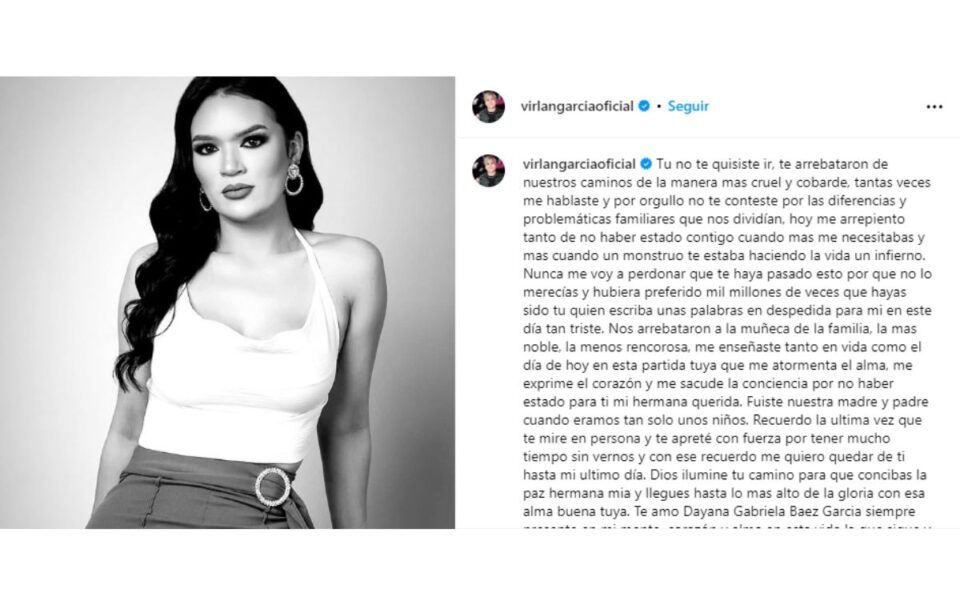Click the header profile avatar of virlangarciaoficial
This screenshot has height=605, width=960.
coord(488,107)
